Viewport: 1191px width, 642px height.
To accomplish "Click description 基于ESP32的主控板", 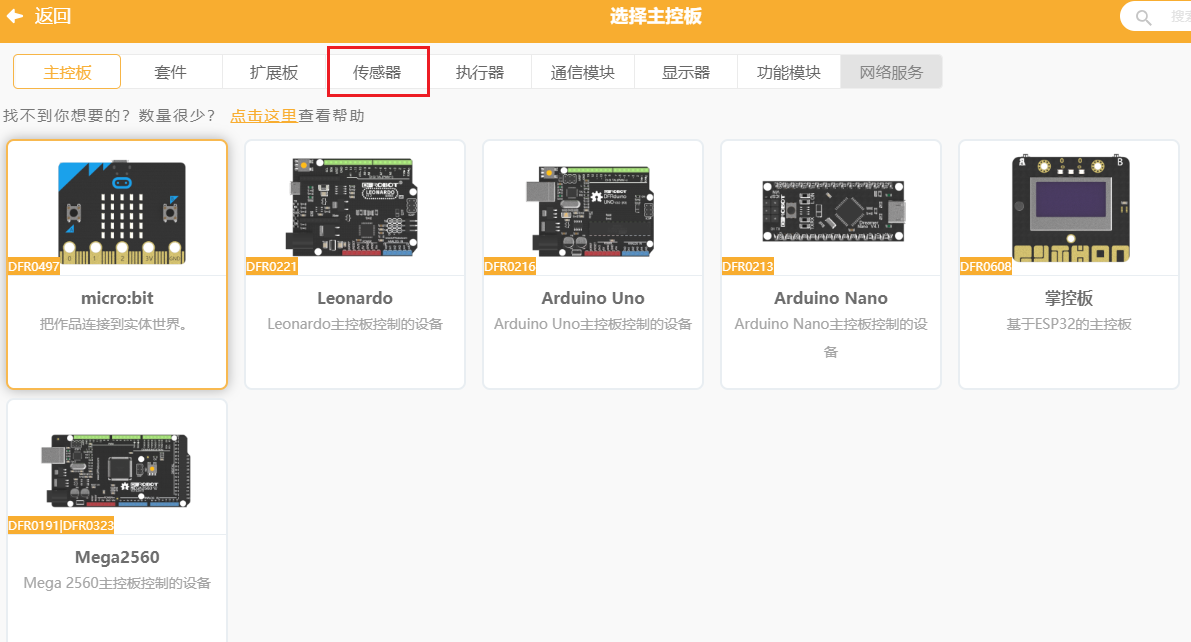I will (1069, 324).
